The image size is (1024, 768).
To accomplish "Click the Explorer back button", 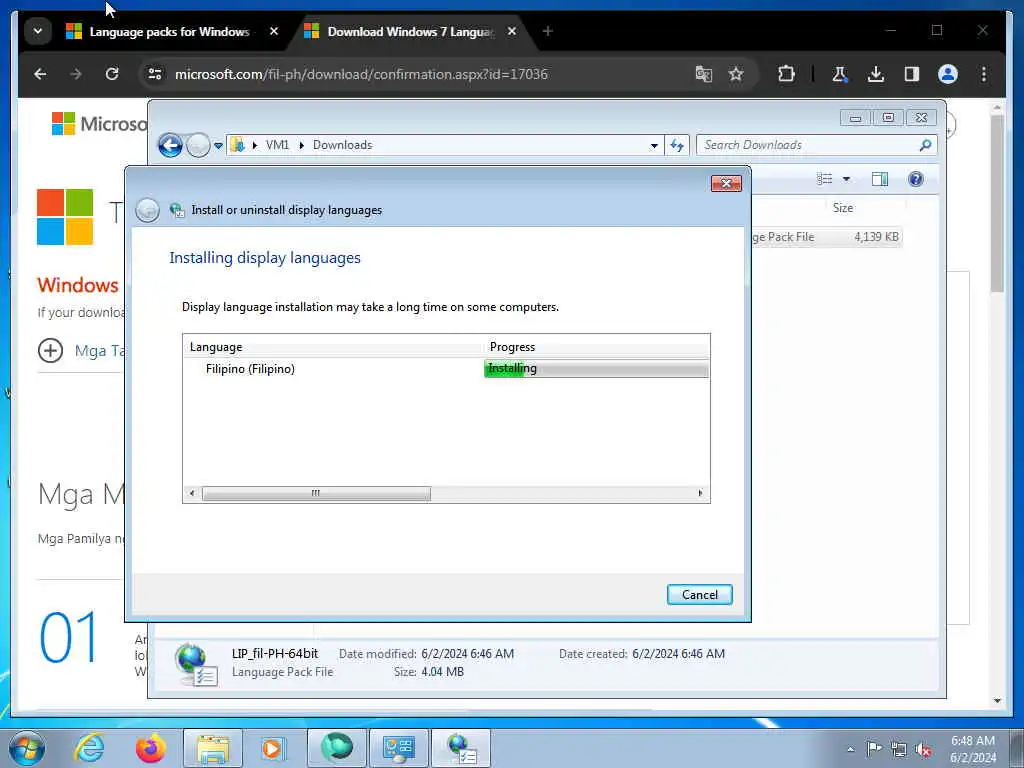I will tap(170, 145).
